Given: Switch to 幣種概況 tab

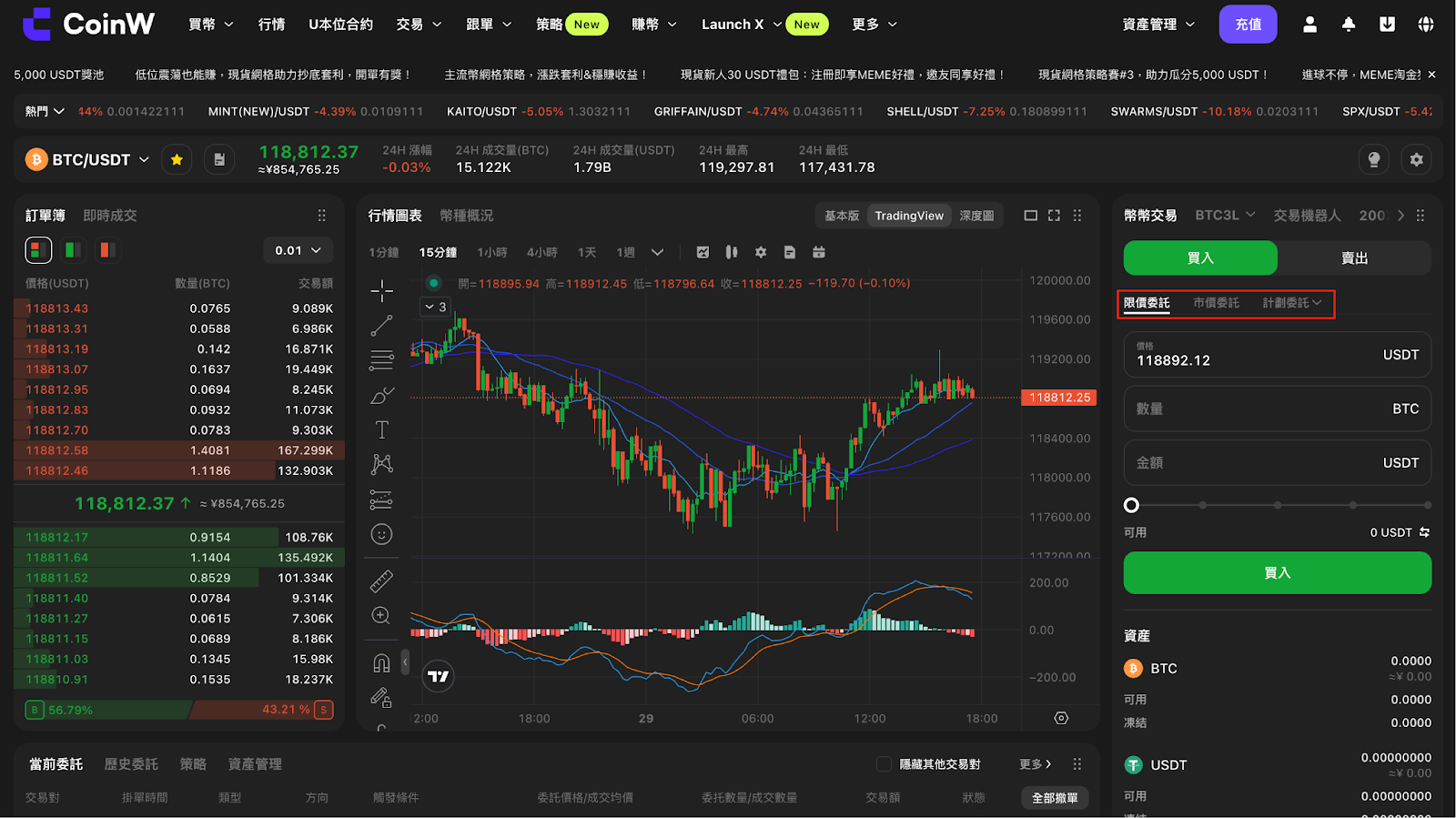Looking at the screenshot, I should [467, 216].
